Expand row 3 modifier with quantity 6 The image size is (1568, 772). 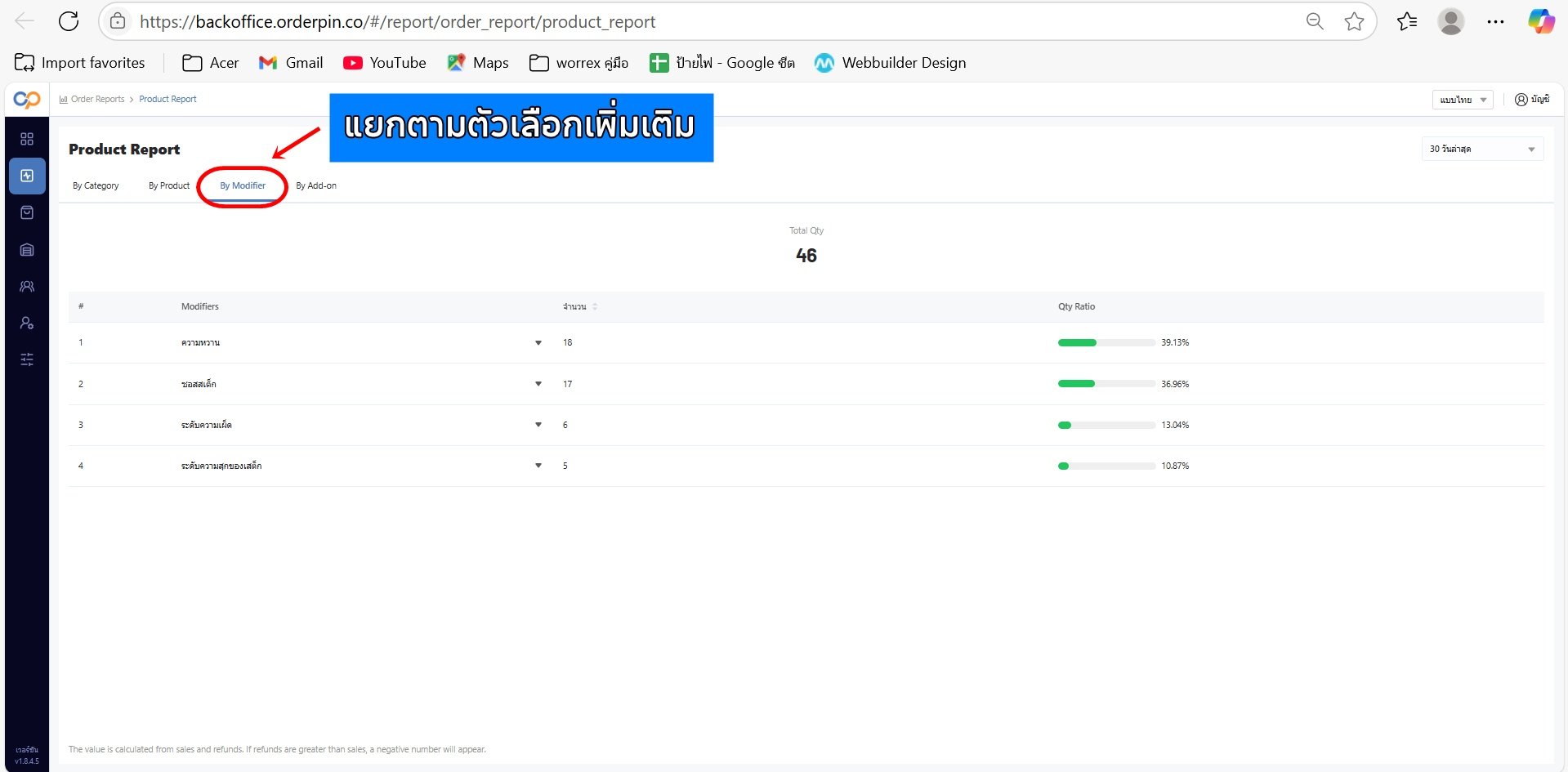tap(538, 425)
